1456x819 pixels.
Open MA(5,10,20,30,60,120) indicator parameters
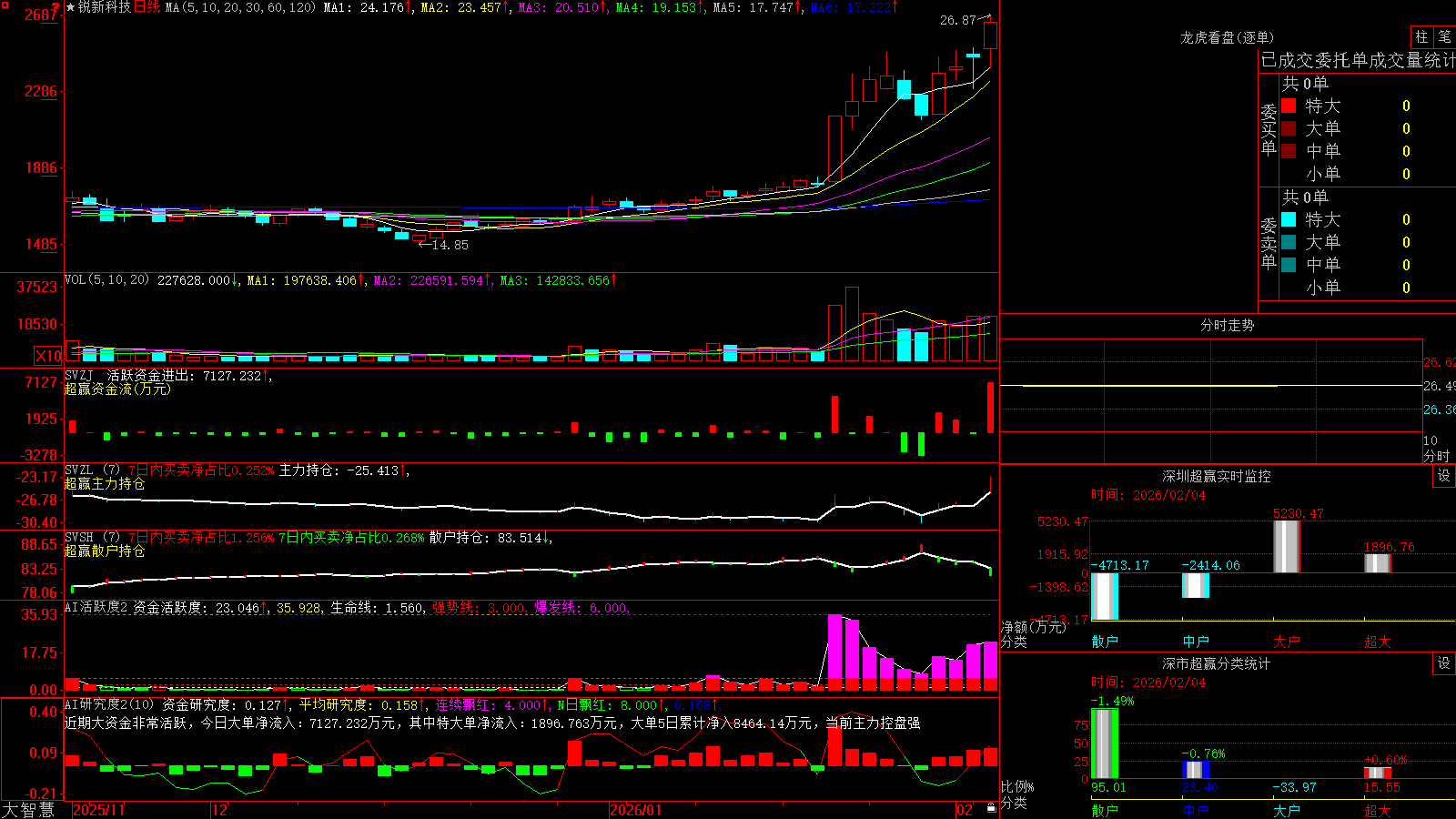[240, 7]
